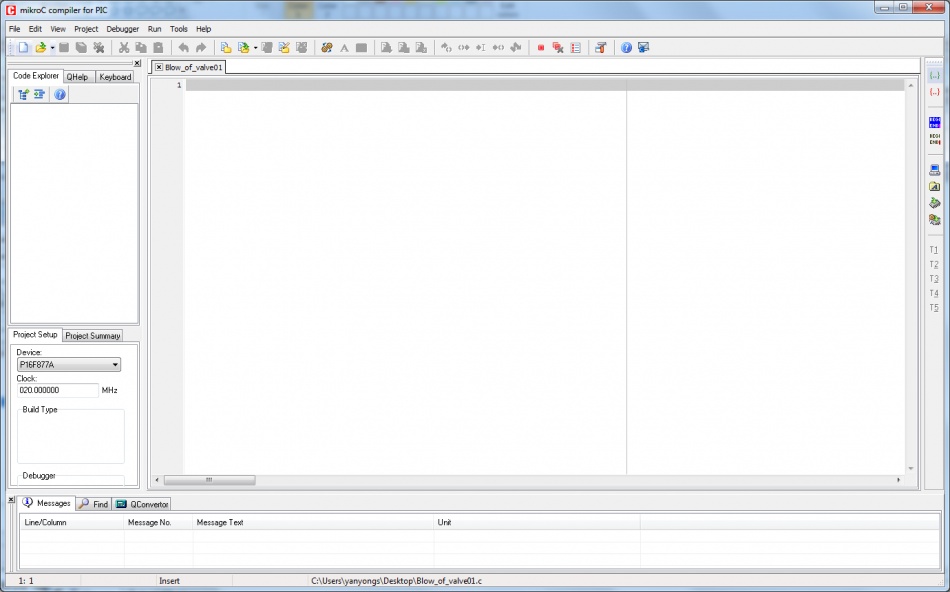Click the folder with letter A sidebar icon
This screenshot has width=950, height=592.
click(934, 187)
